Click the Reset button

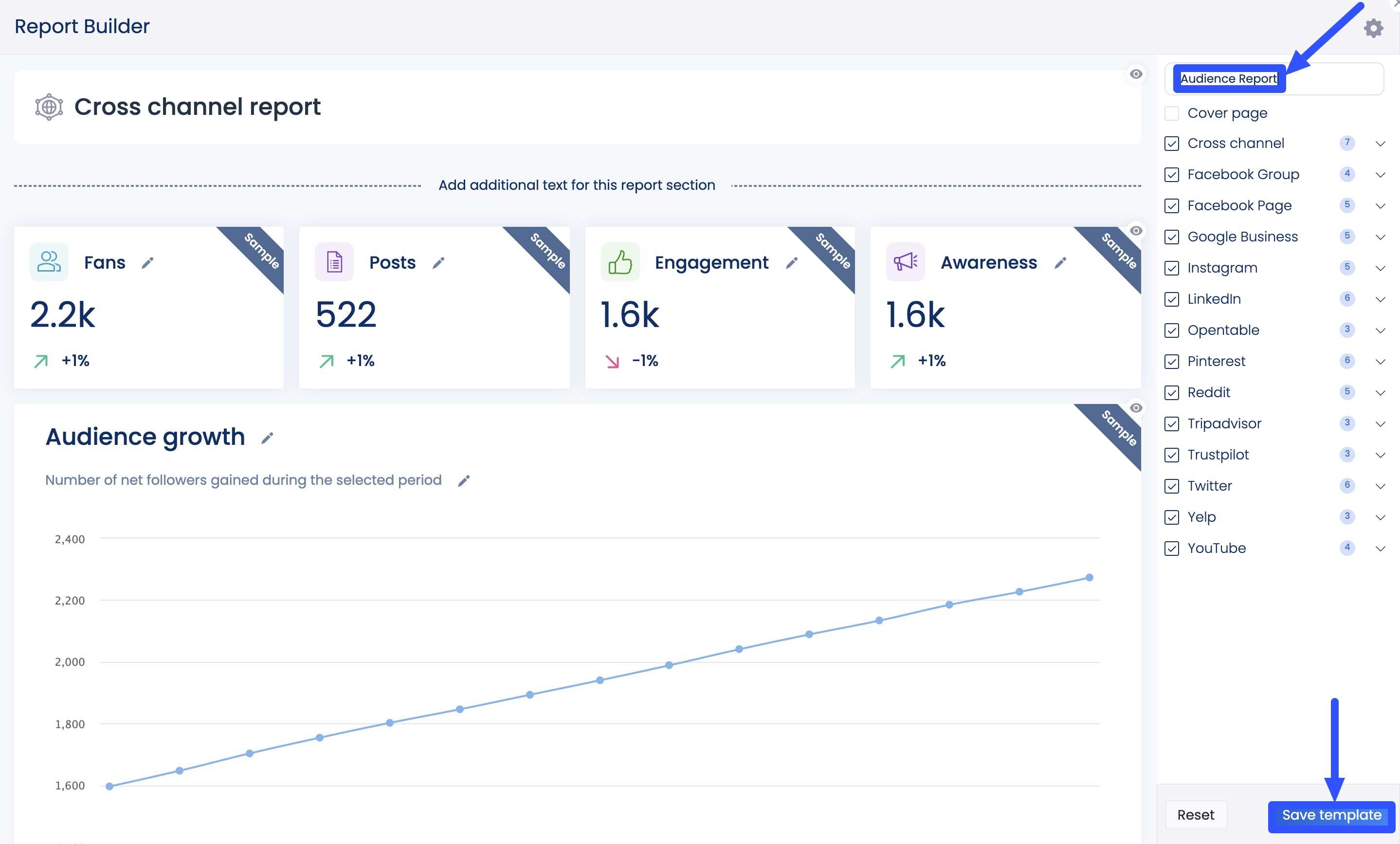click(x=1196, y=814)
